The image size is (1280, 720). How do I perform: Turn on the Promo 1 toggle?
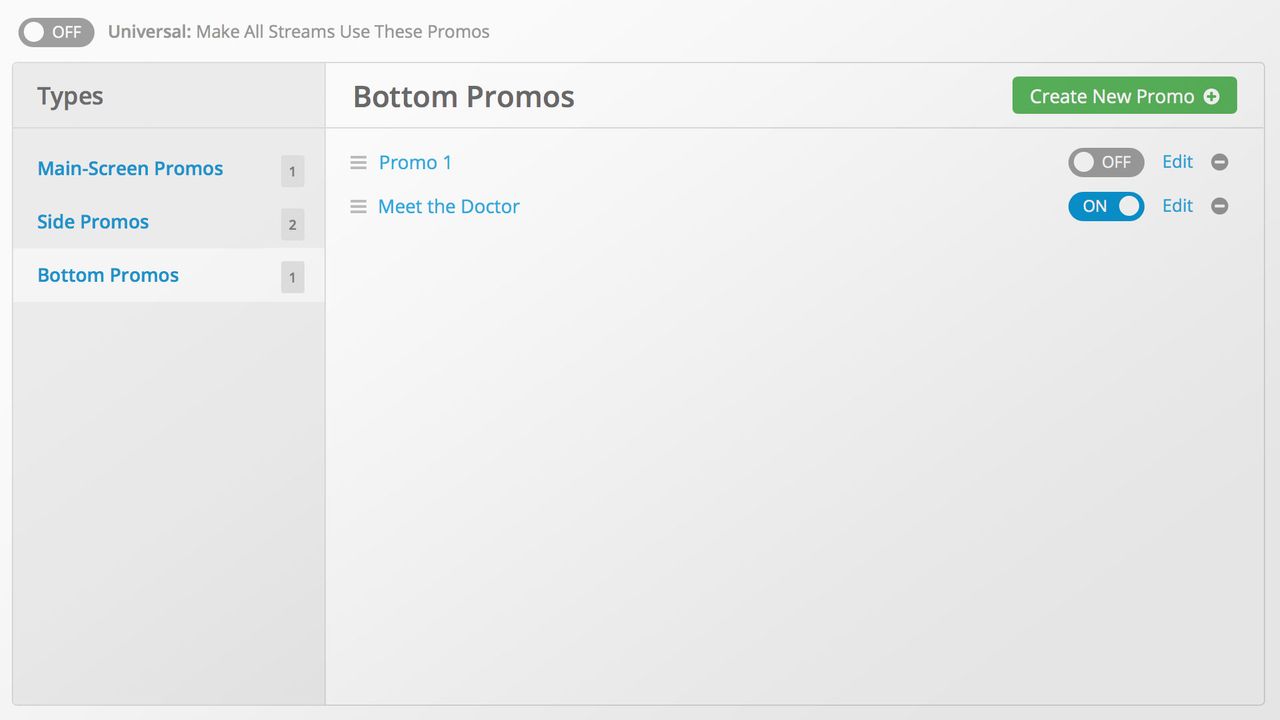click(1105, 162)
